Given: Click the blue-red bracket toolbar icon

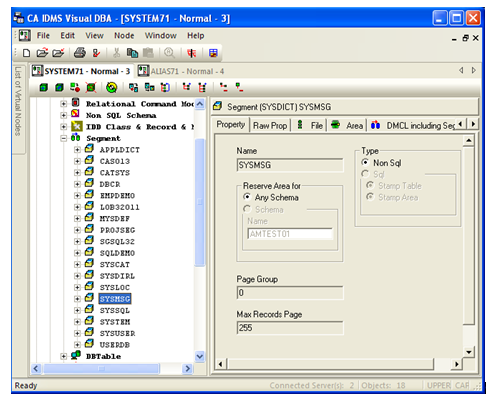Looking at the screenshot, I should 165,88.
